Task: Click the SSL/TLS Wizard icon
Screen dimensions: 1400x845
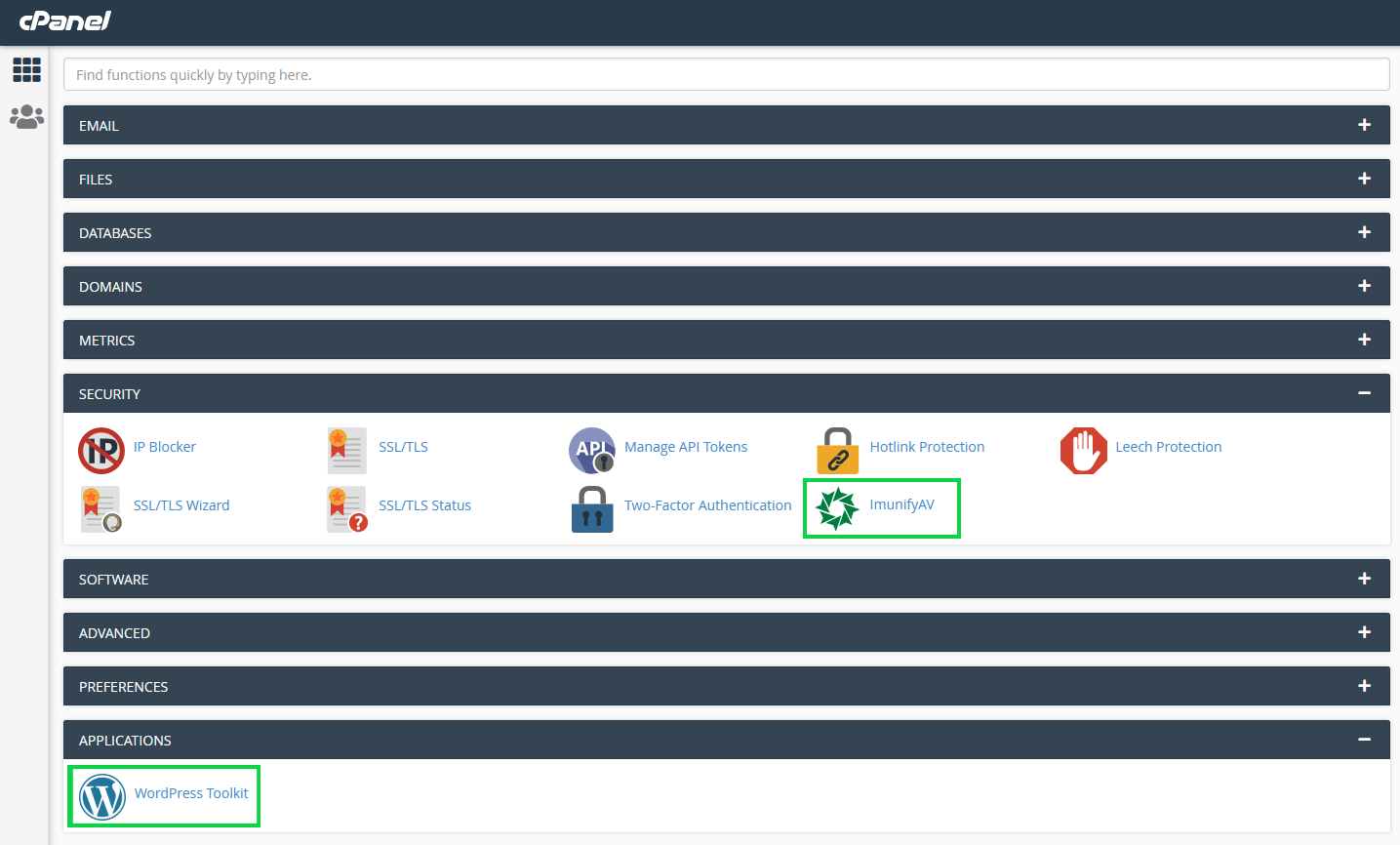Action: [x=101, y=509]
